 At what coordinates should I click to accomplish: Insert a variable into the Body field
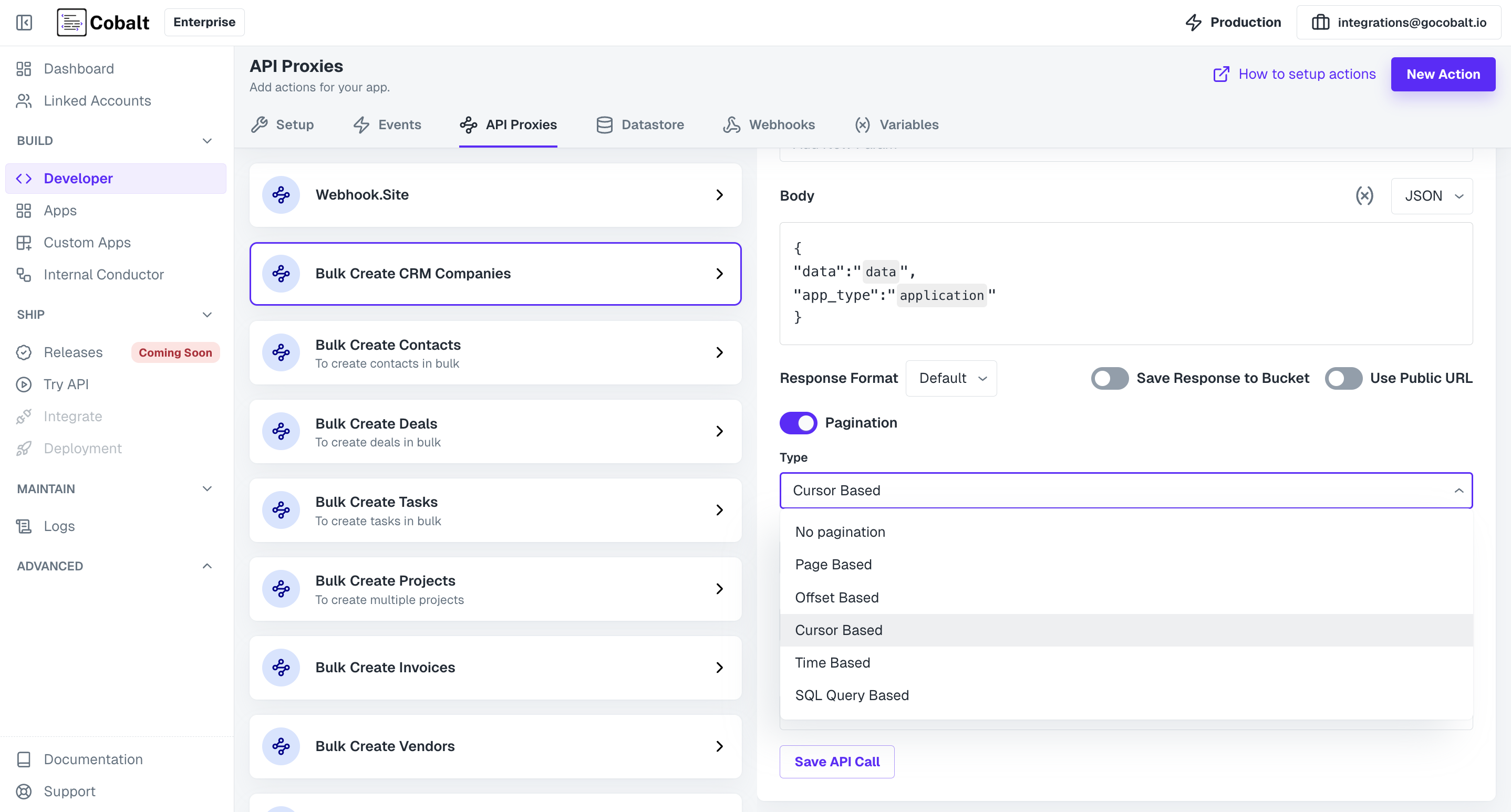coord(1365,196)
